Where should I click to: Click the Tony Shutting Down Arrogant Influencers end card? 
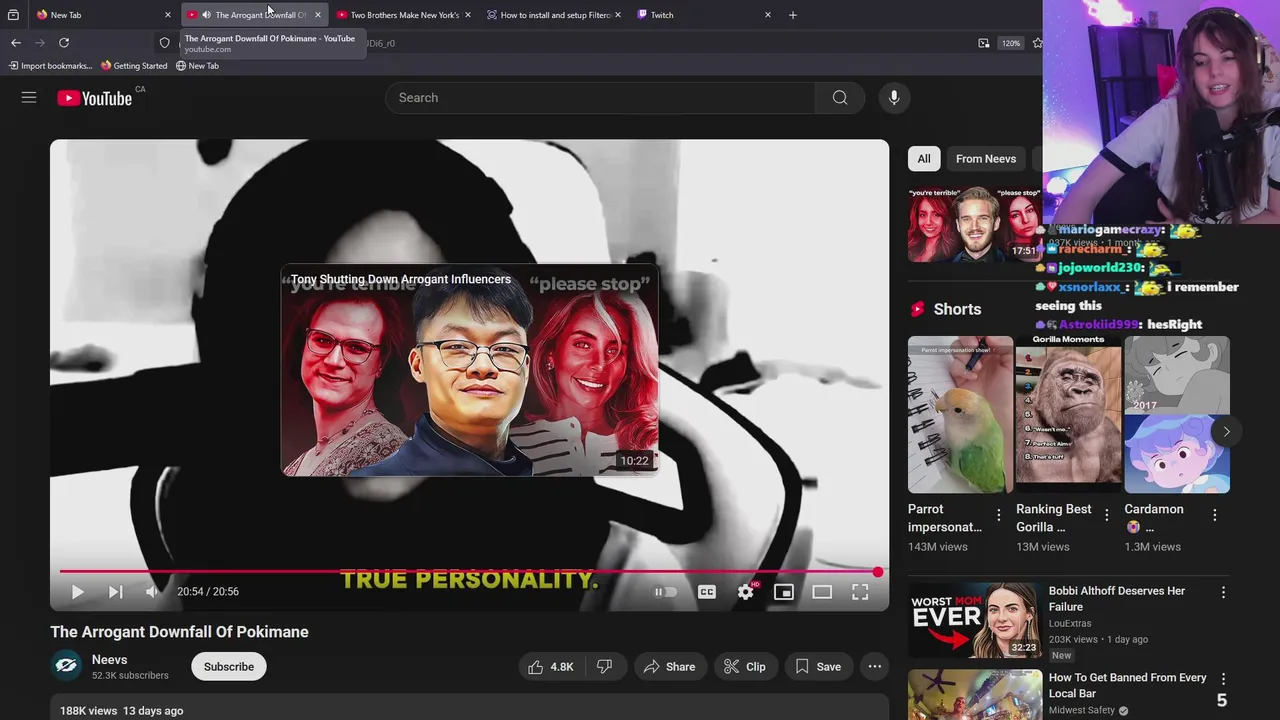(470, 370)
